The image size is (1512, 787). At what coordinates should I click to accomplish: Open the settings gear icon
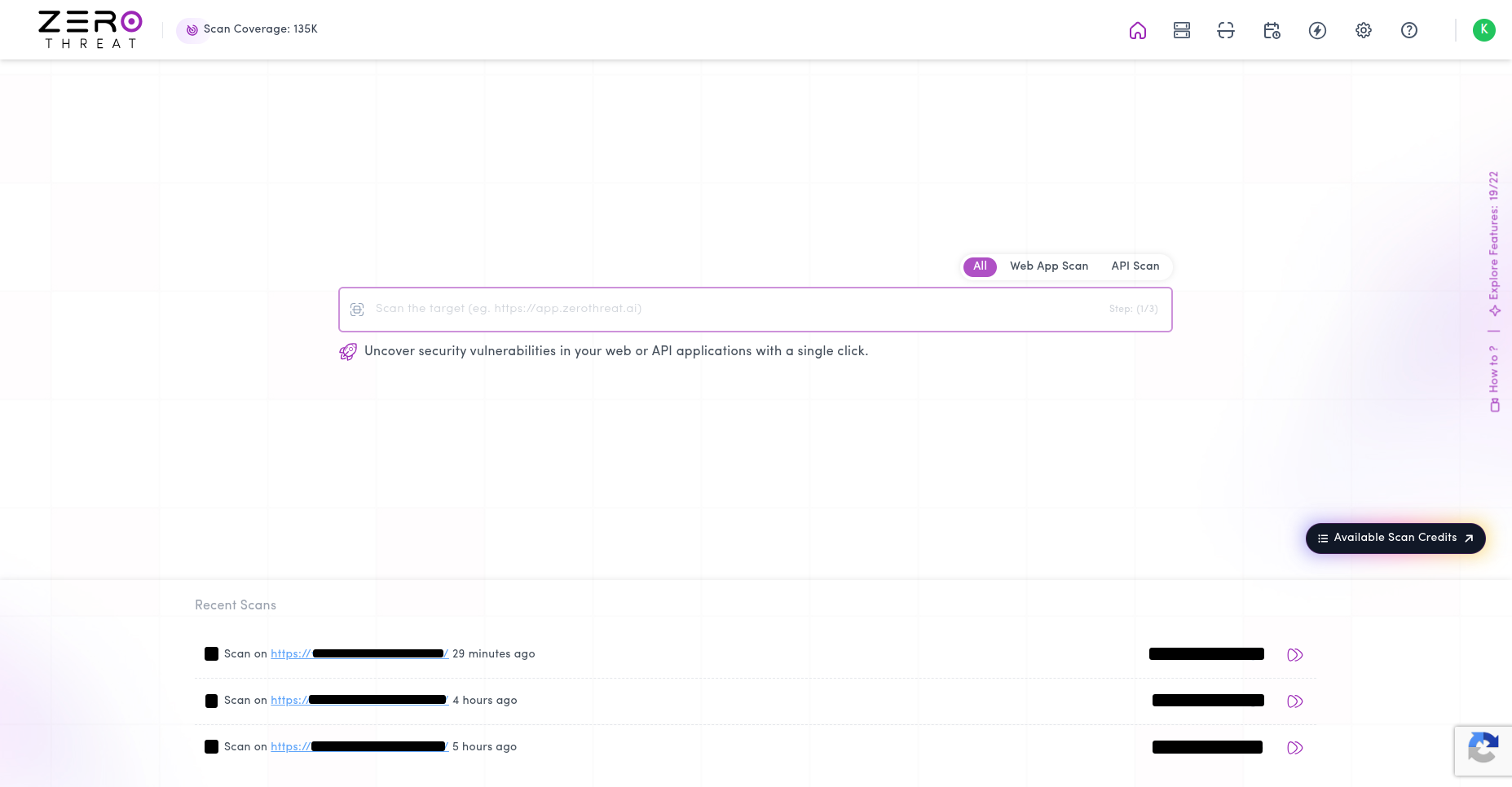coord(1364,30)
